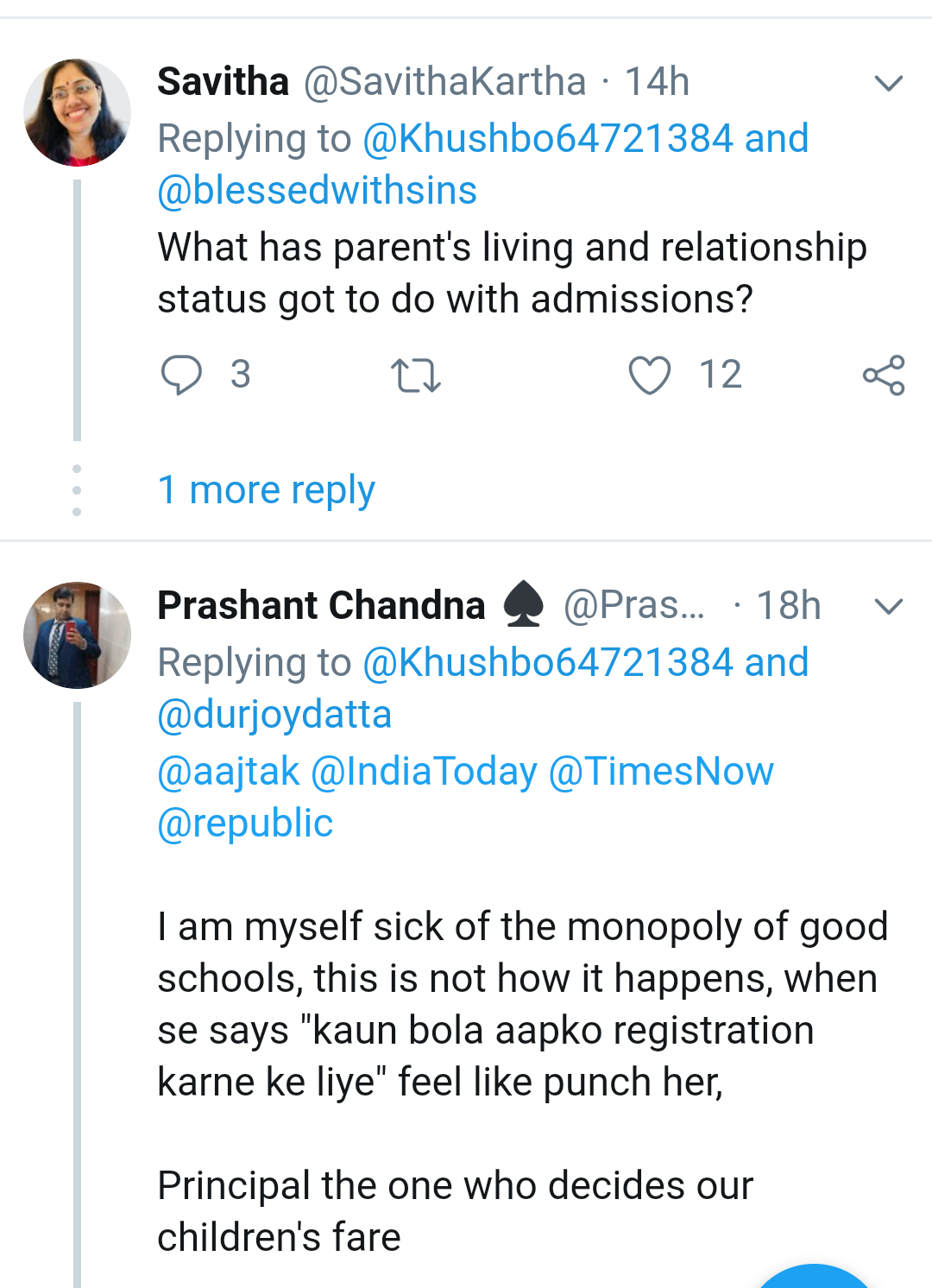Open Savitha's tweet options chevron
Viewport: 932px width, 1288px height.
[888, 83]
